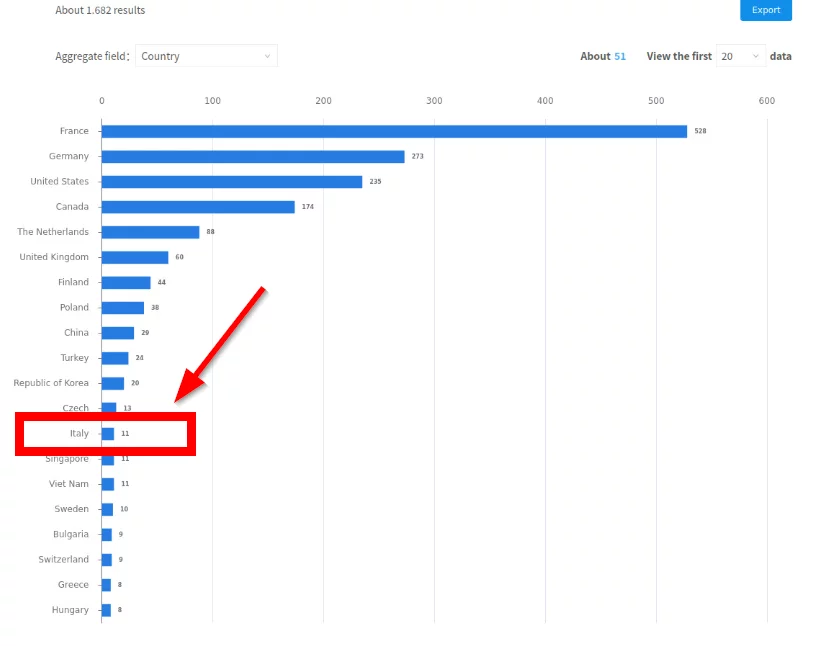Select the Canada bar showing 174
Image resolution: width=826 pixels, height=646 pixels.
tap(198, 207)
